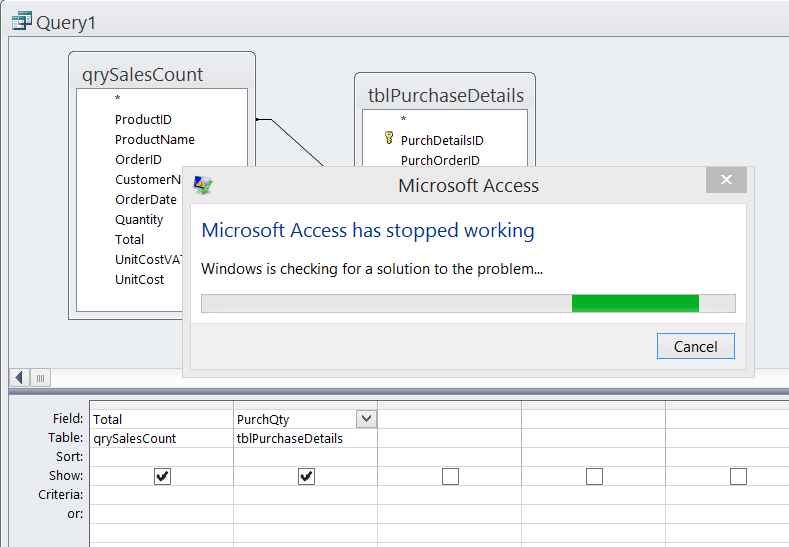Click Criteria cell under PurchQty column

tap(305, 495)
